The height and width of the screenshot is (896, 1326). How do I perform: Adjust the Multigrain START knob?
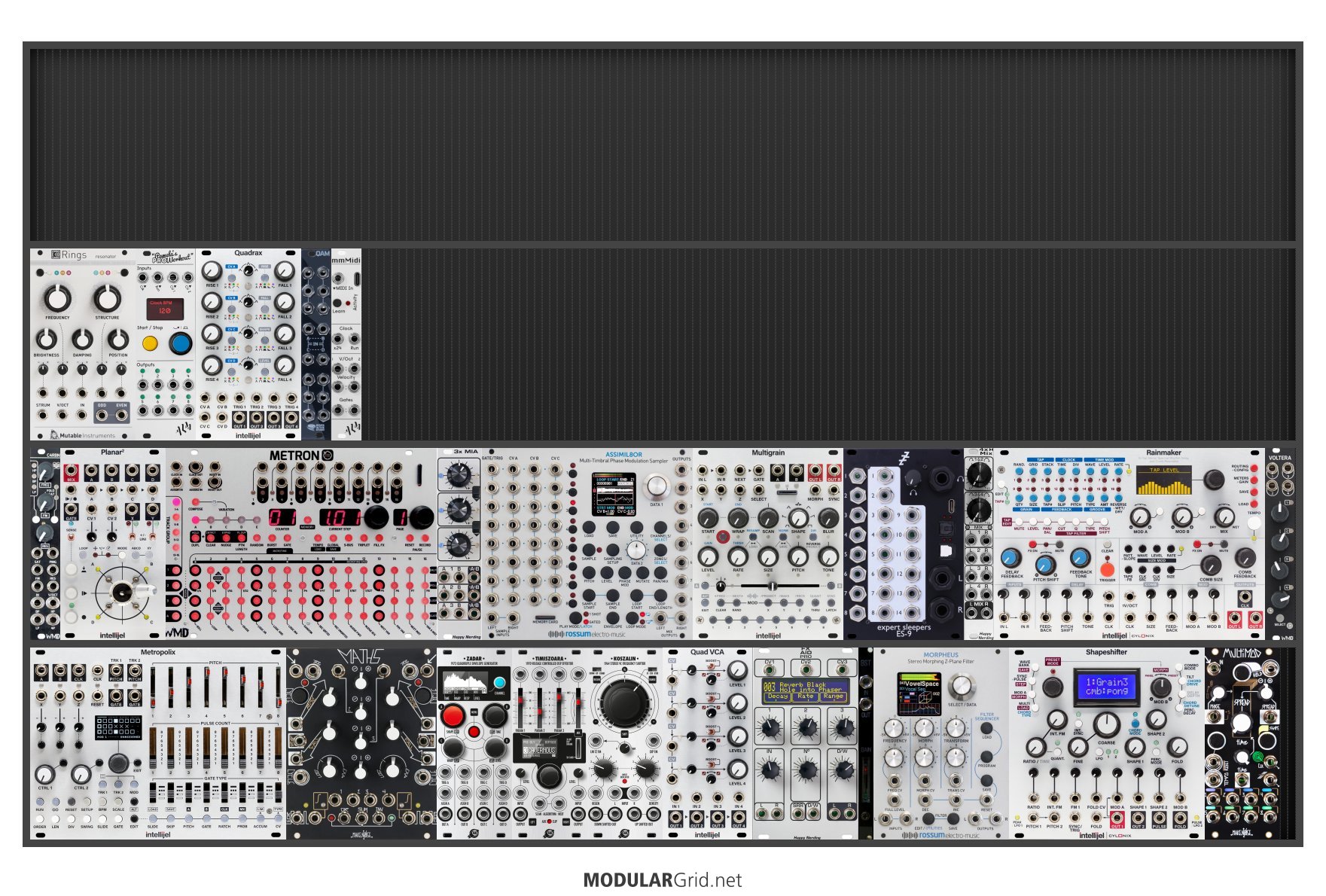click(708, 518)
